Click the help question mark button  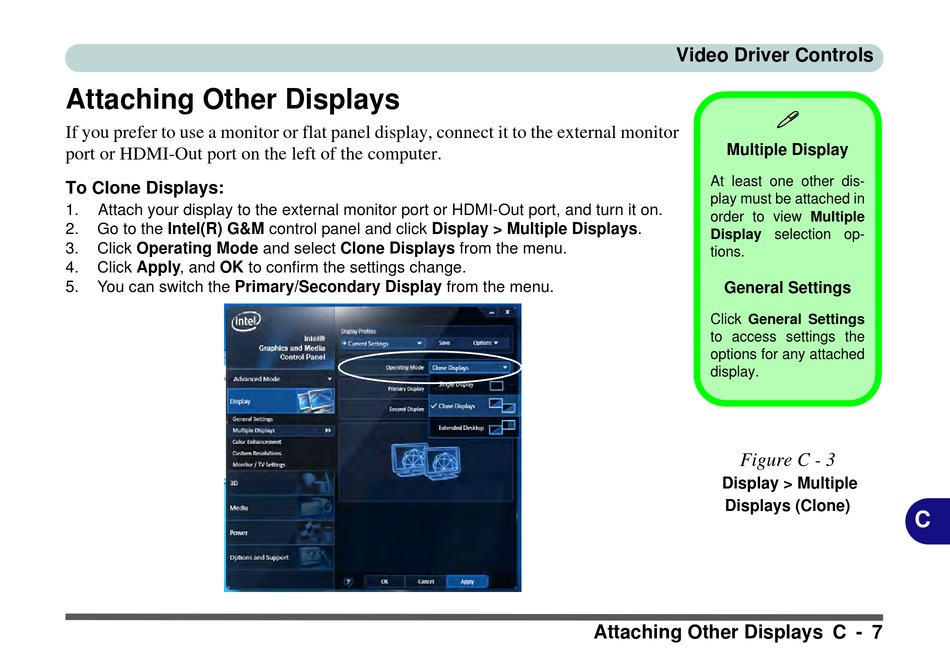pos(348,582)
